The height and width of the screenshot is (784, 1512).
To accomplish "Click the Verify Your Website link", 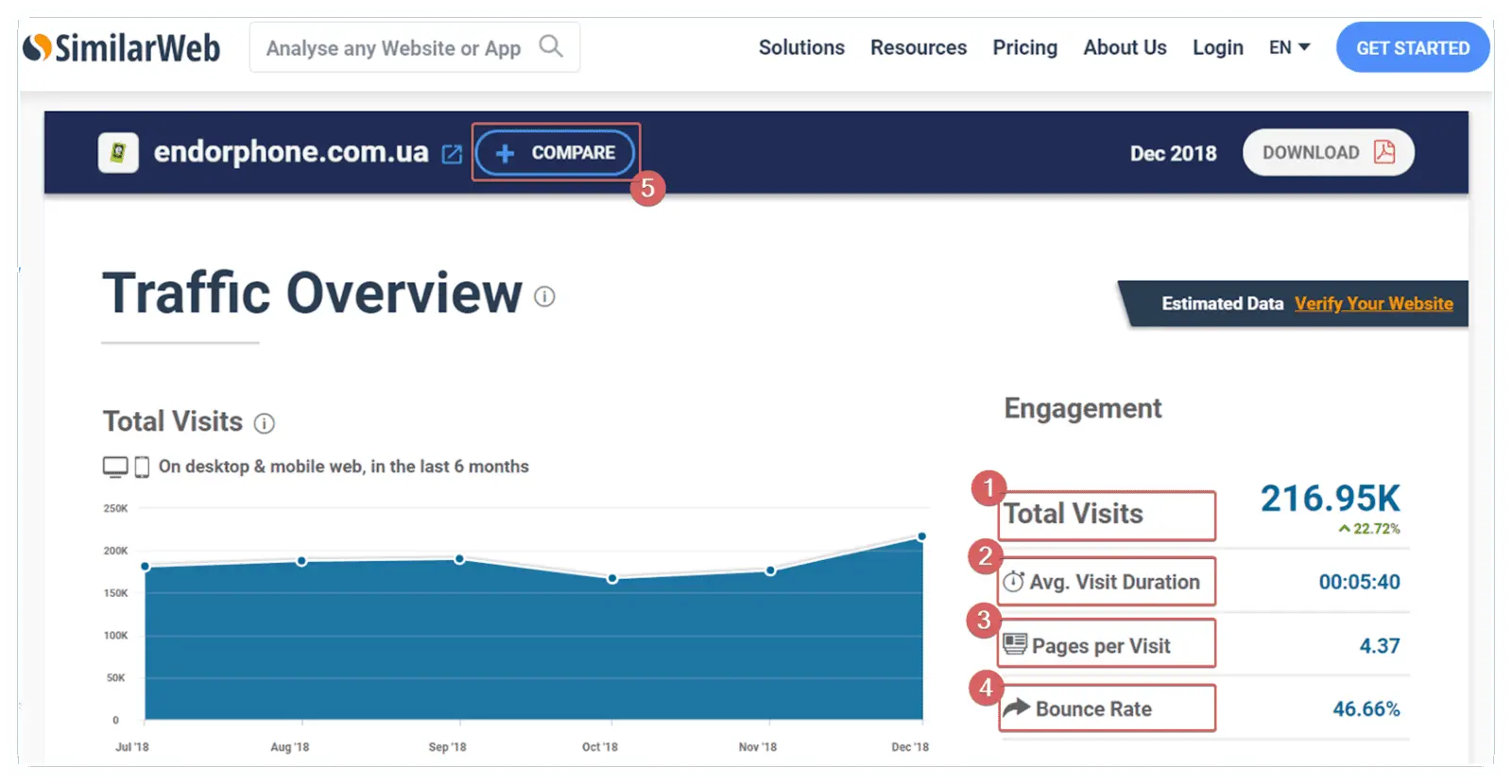I will [x=1374, y=303].
